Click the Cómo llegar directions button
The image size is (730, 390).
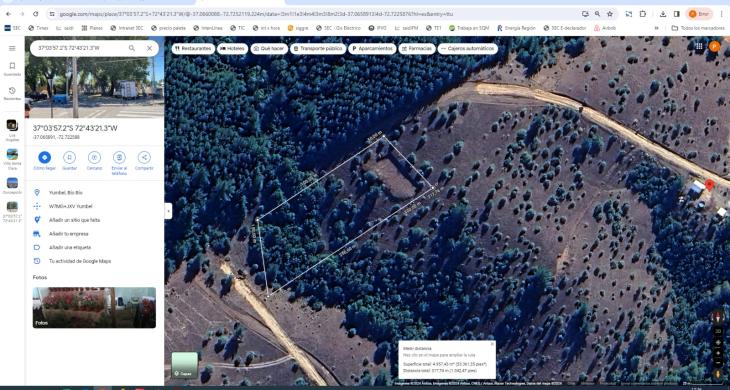point(44,160)
